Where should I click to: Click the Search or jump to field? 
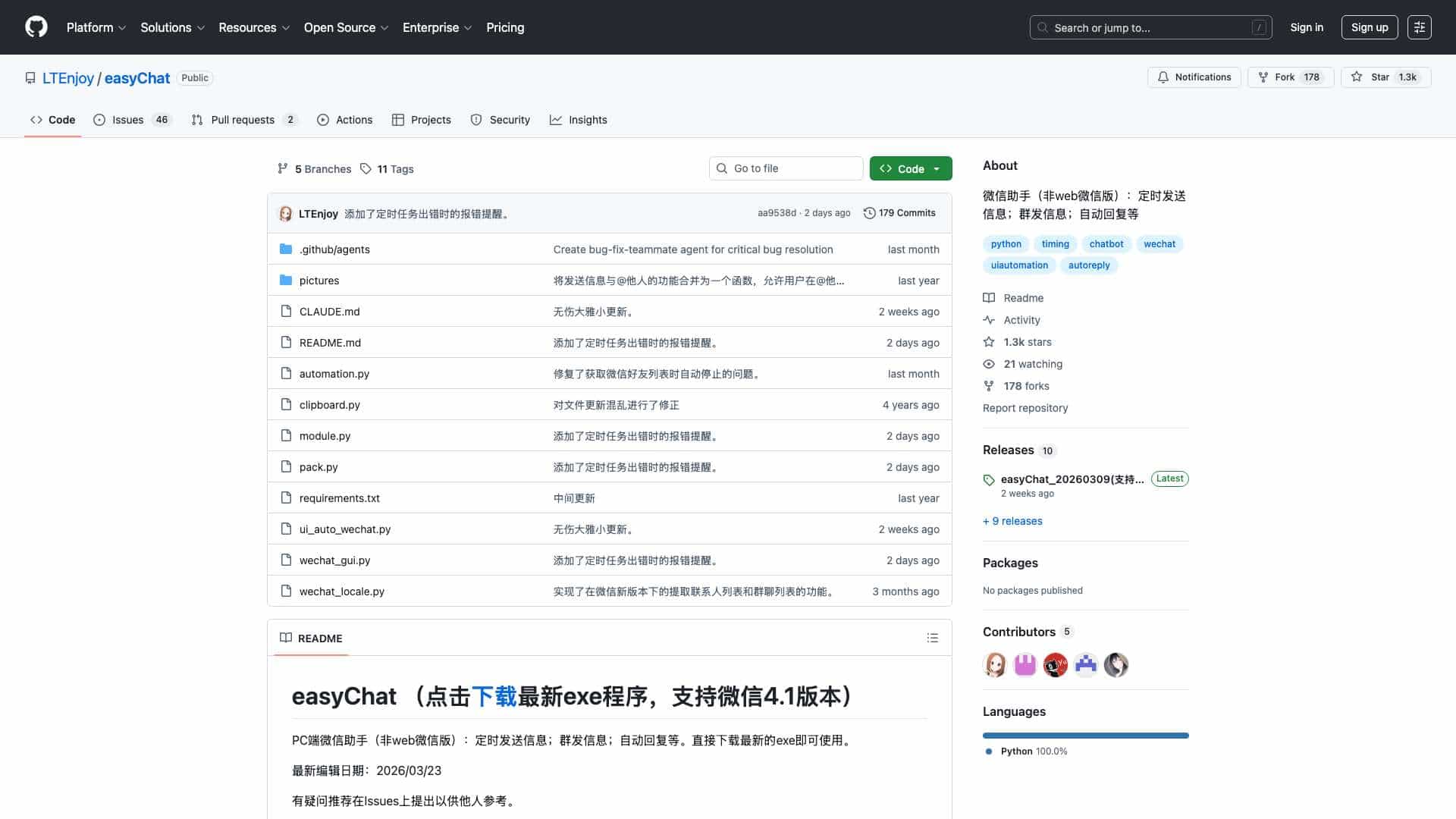(x=1151, y=27)
